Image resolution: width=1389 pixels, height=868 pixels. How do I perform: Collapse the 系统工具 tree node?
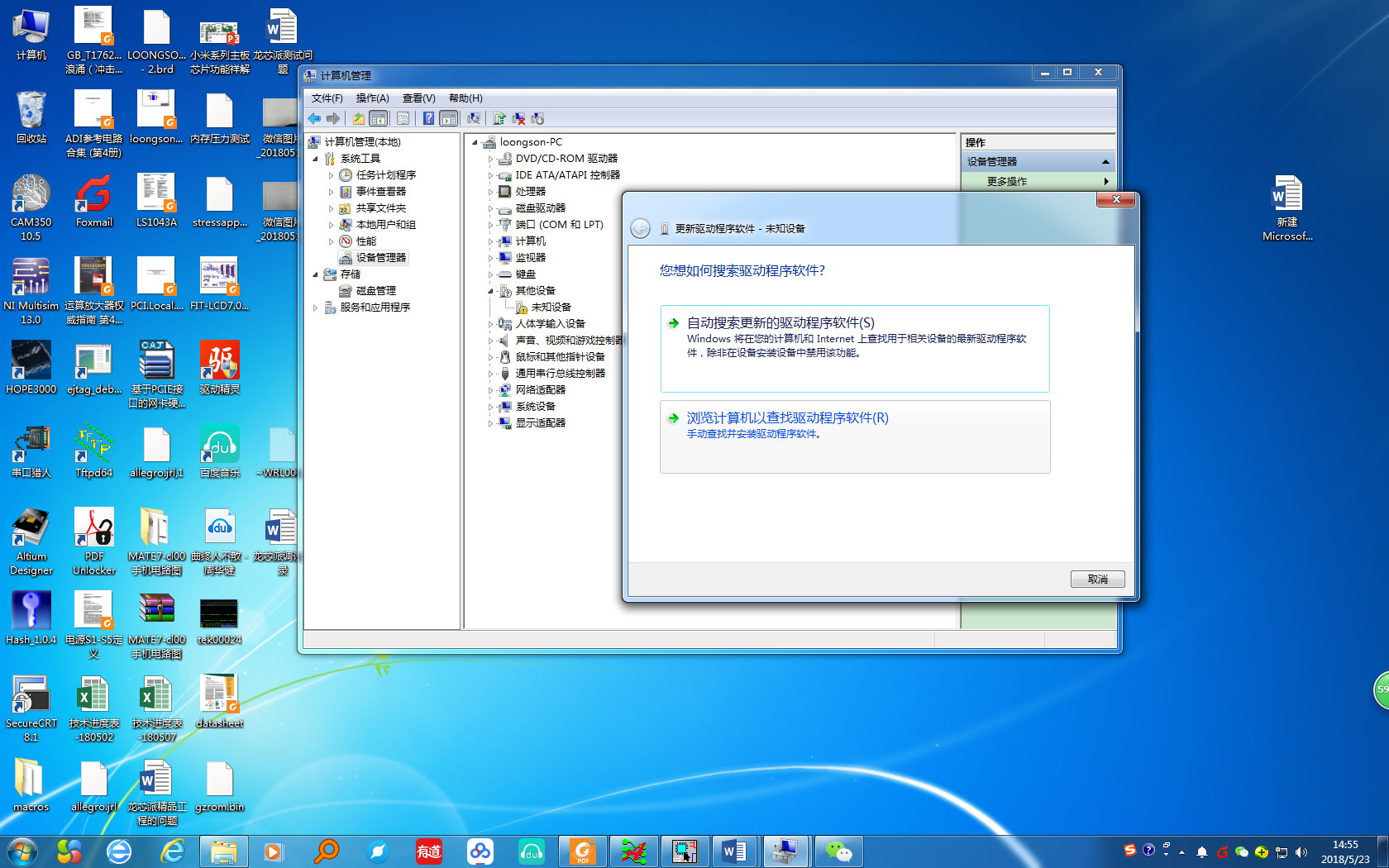tap(315, 158)
